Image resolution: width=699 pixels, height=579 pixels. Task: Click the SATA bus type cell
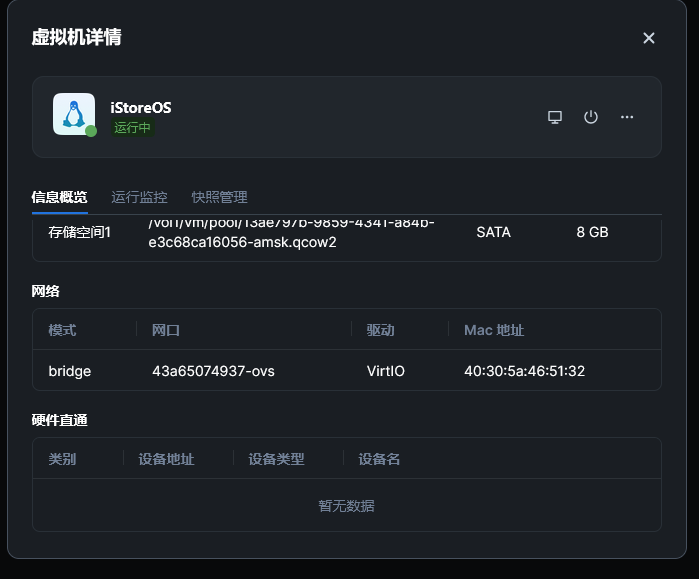(493, 232)
